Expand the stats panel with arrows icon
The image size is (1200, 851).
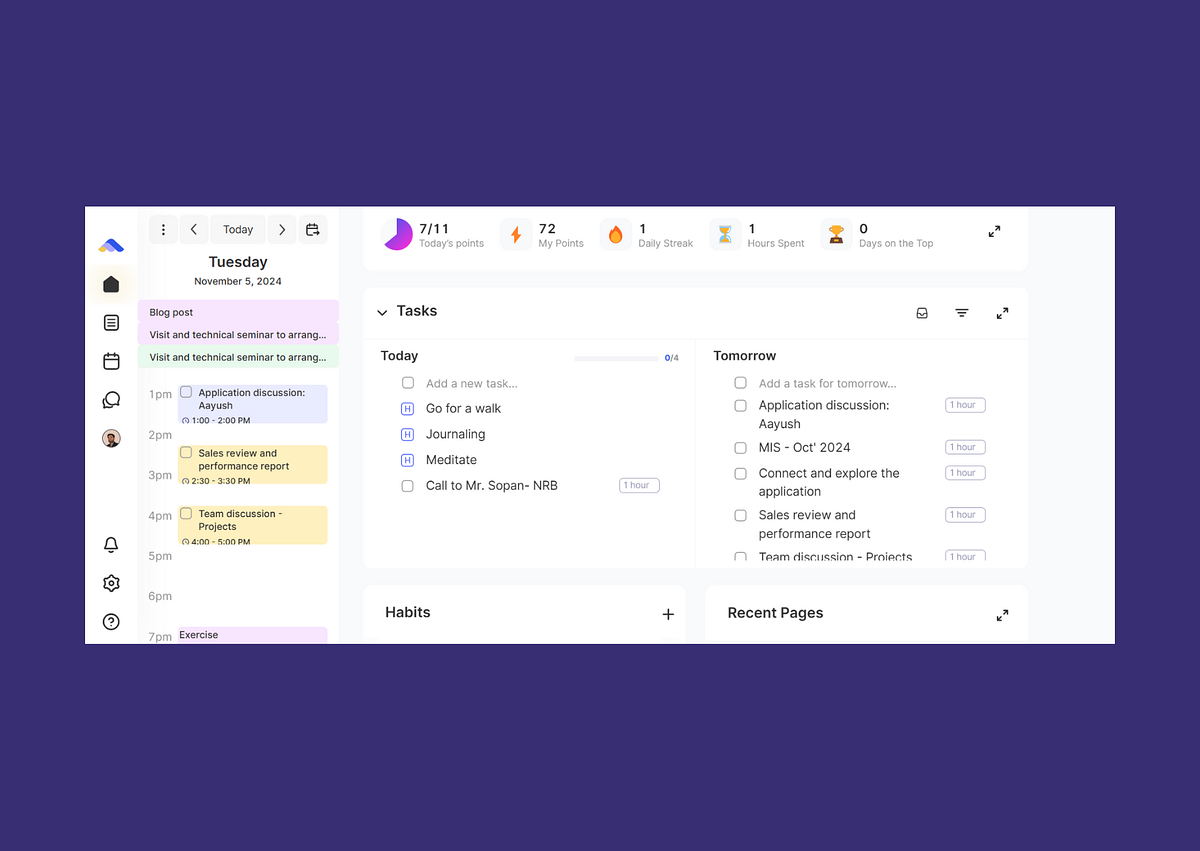point(994,231)
